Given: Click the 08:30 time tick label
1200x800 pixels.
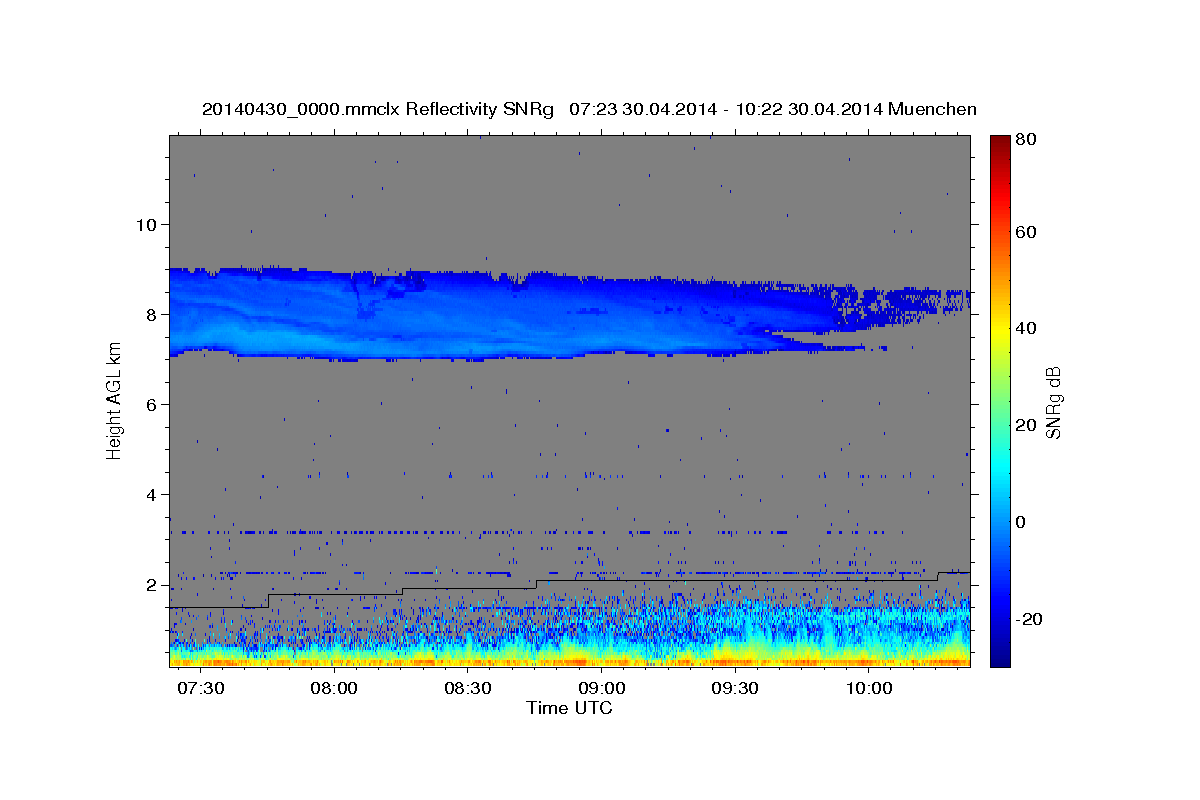Looking at the screenshot, I should pyautogui.click(x=468, y=689).
